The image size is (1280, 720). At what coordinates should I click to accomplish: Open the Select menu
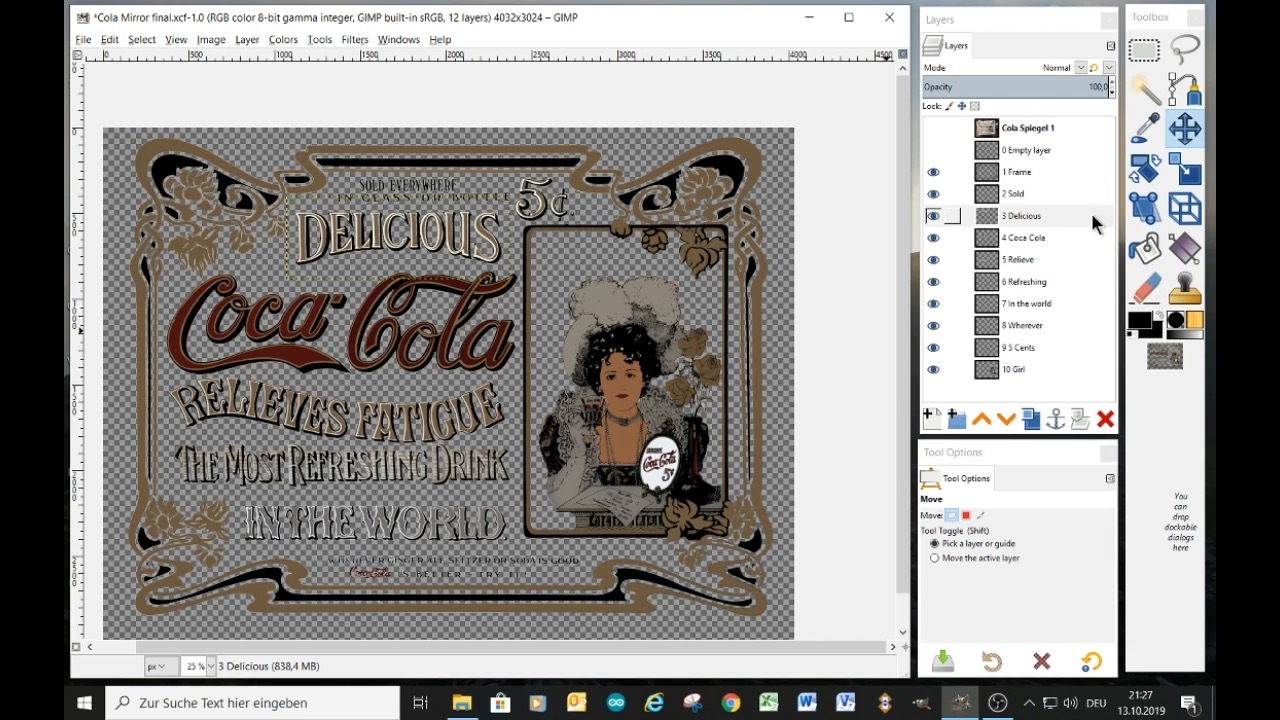tap(142, 40)
